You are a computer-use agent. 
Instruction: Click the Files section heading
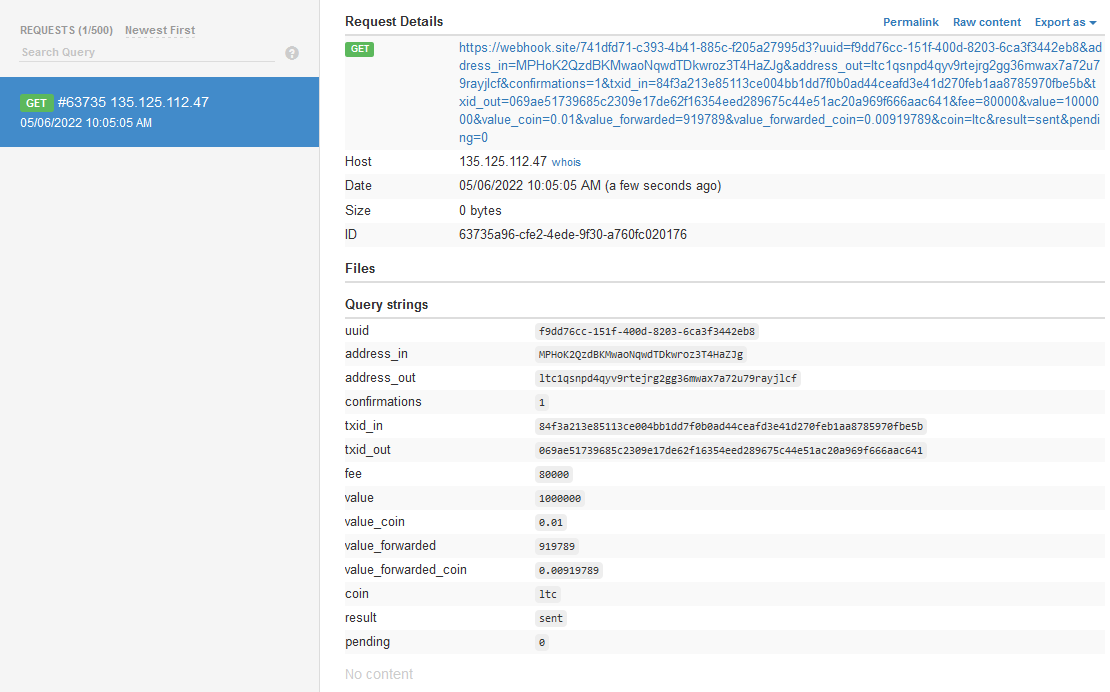360,269
